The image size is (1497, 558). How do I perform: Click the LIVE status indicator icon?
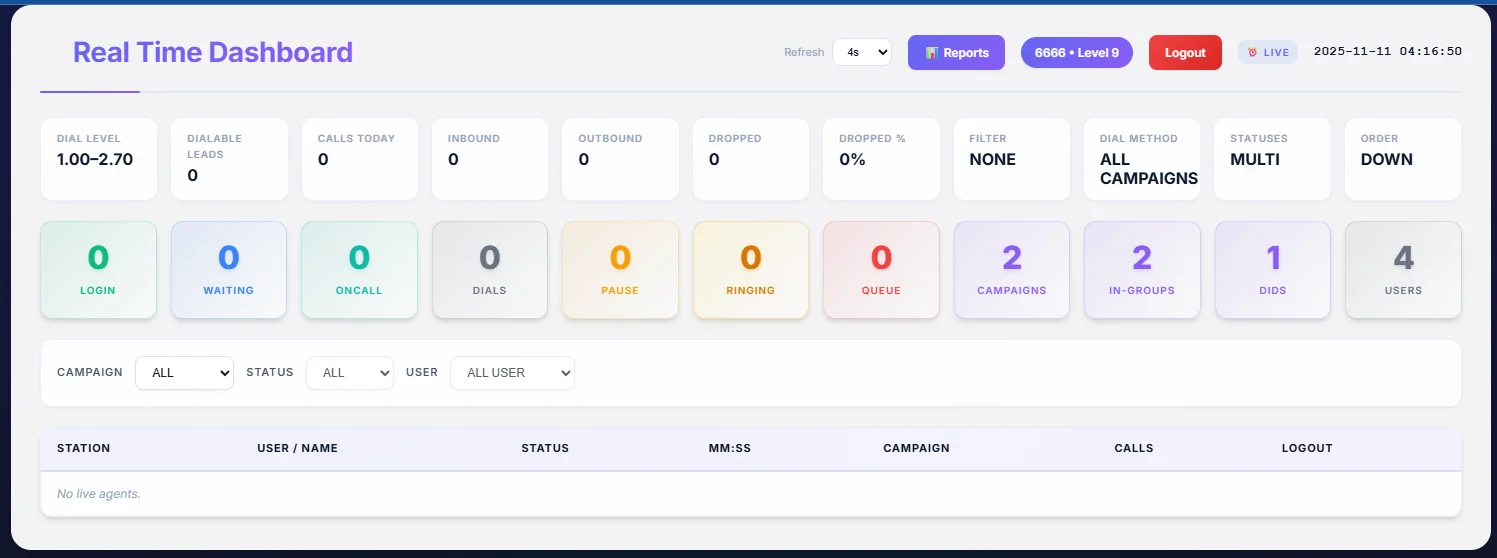pos(1252,53)
